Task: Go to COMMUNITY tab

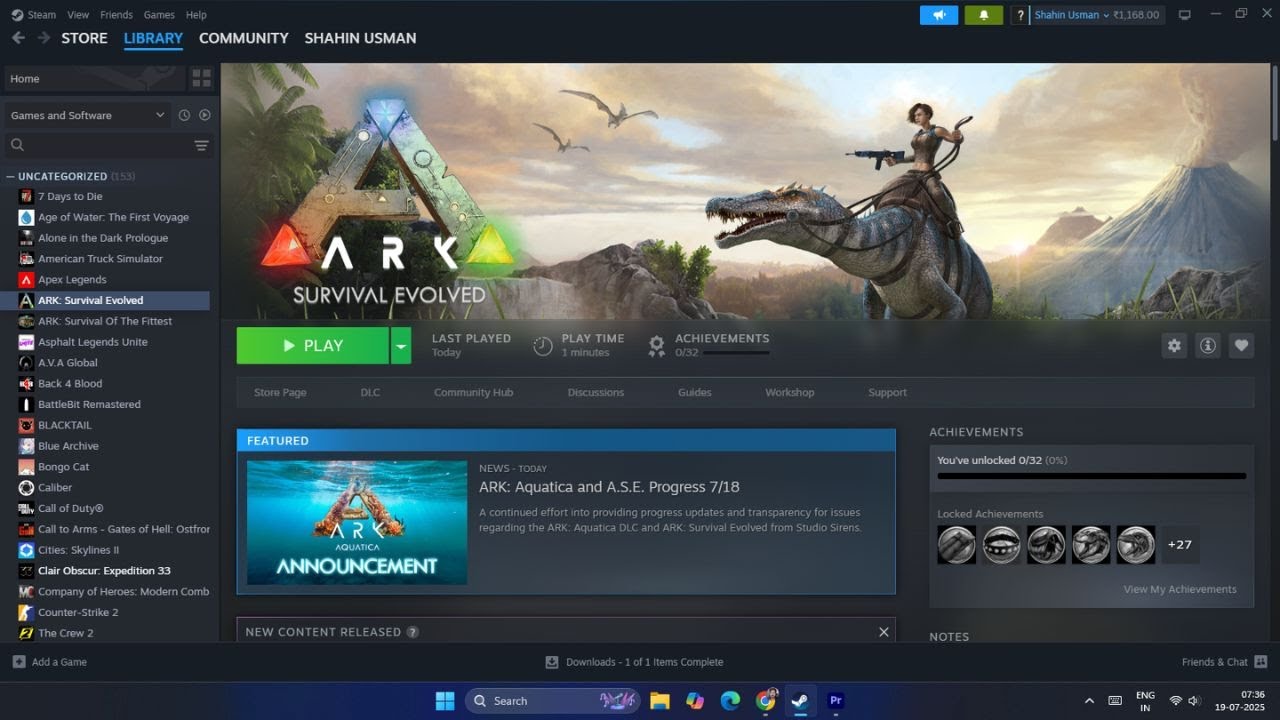Action: tap(243, 38)
